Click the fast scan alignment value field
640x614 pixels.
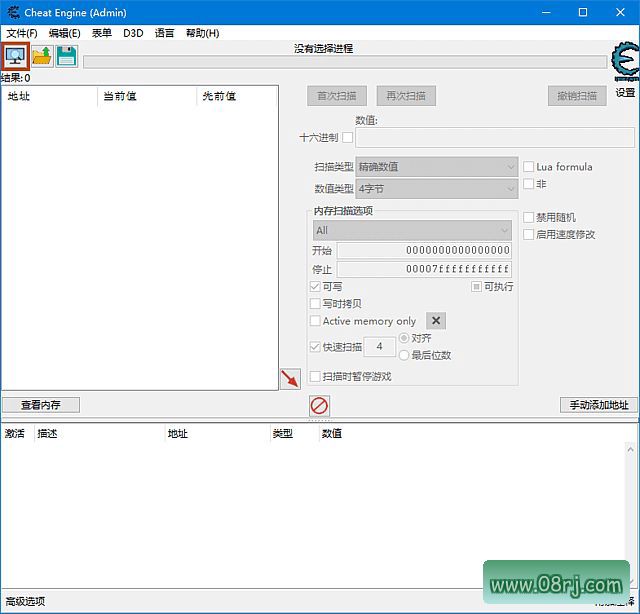pyautogui.click(x=380, y=347)
